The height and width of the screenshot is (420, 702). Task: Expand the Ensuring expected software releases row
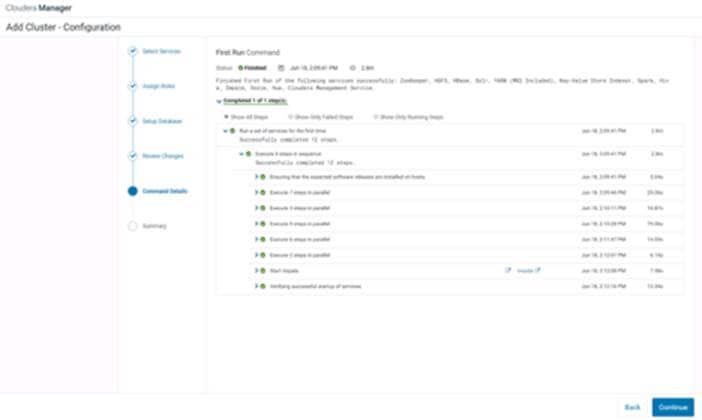coord(257,176)
